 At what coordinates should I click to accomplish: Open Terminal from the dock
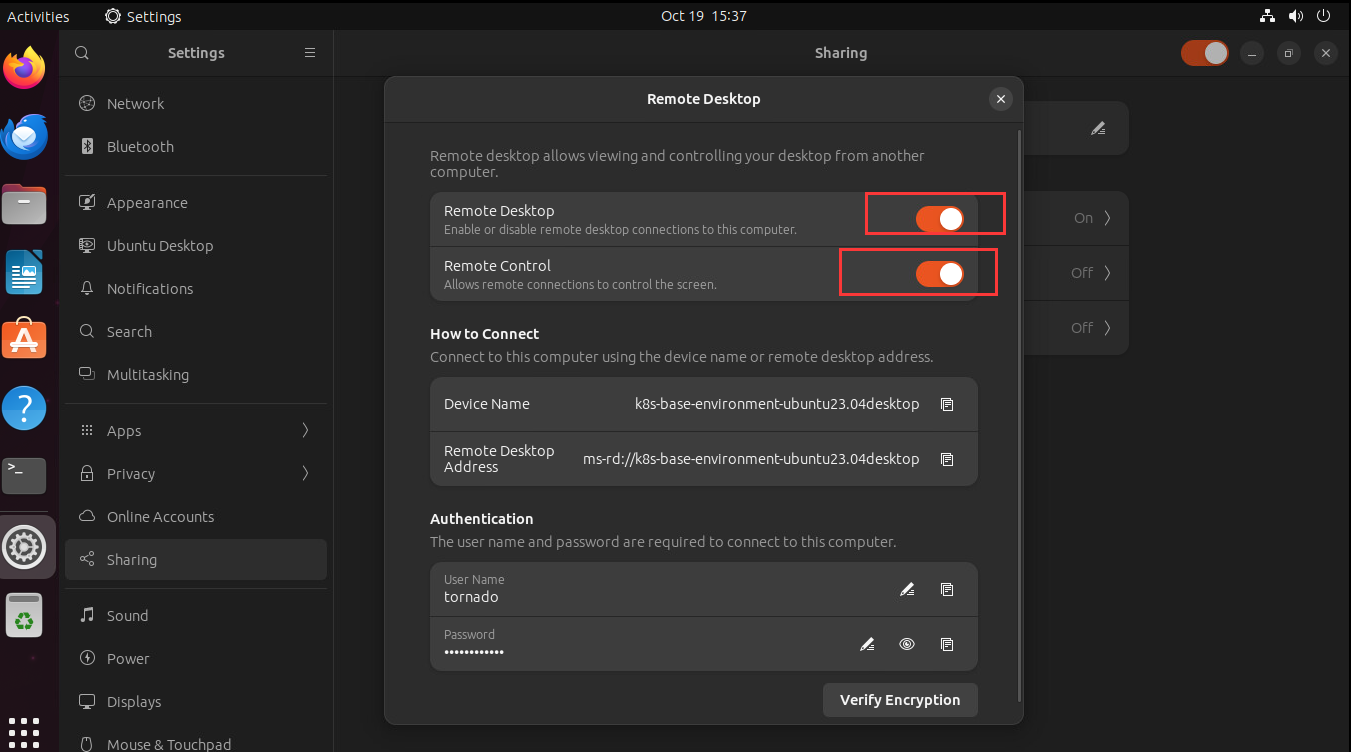24,476
